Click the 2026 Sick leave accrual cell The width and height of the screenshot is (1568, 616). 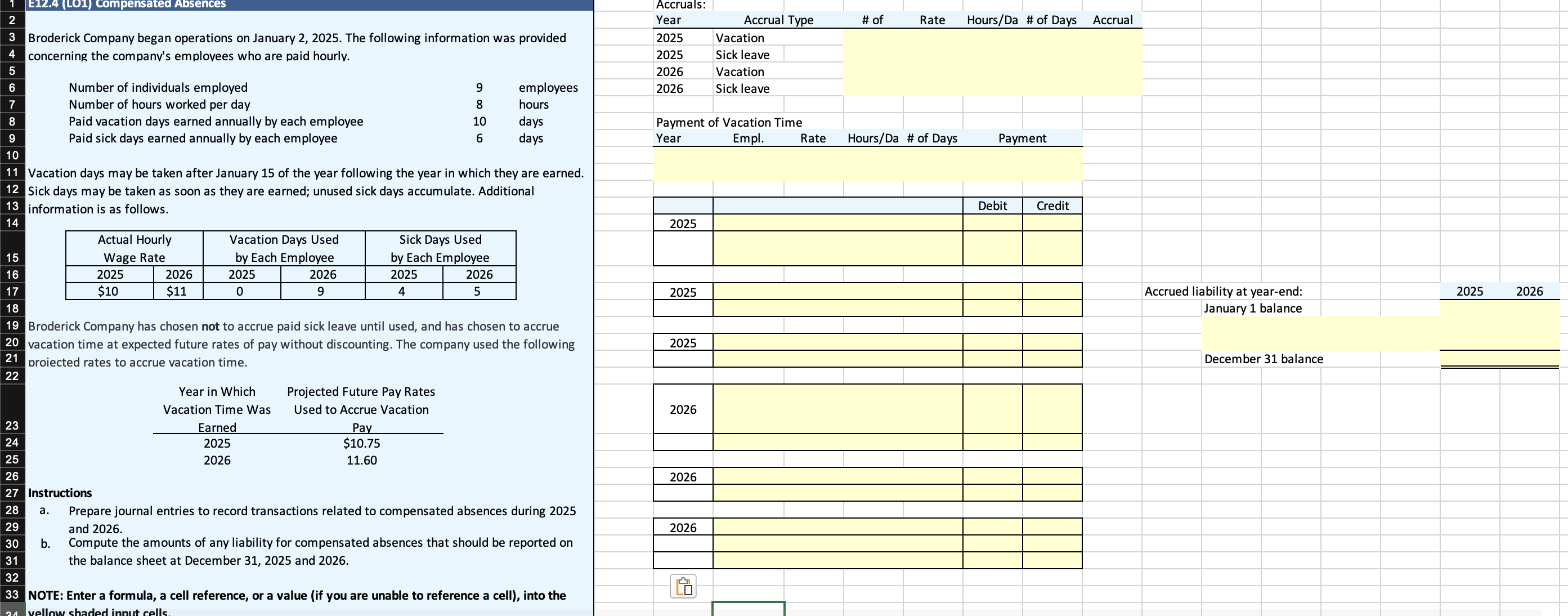[x=1112, y=88]
